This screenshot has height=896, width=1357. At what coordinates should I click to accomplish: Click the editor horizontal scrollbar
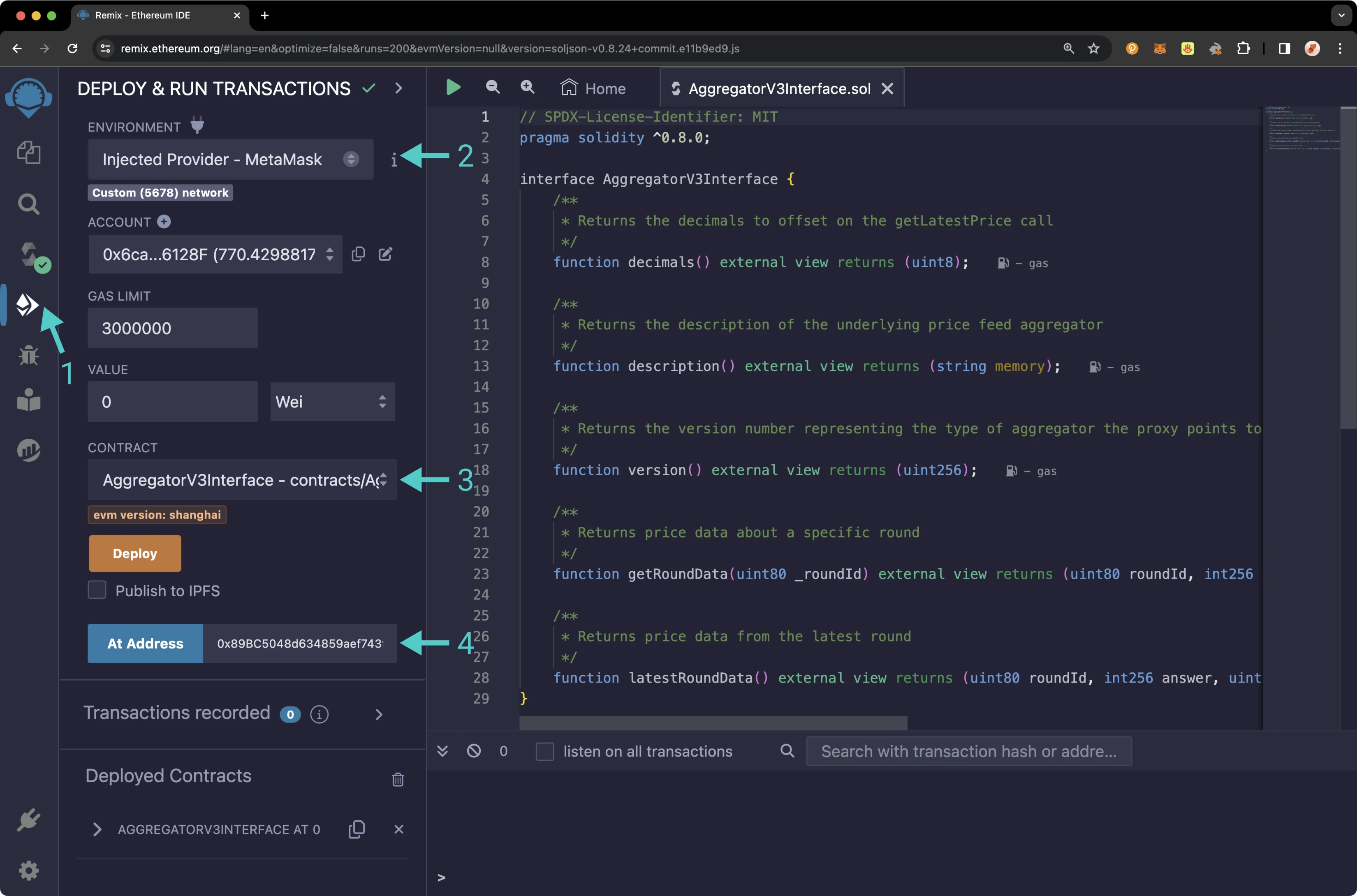[x=713, y=723]
